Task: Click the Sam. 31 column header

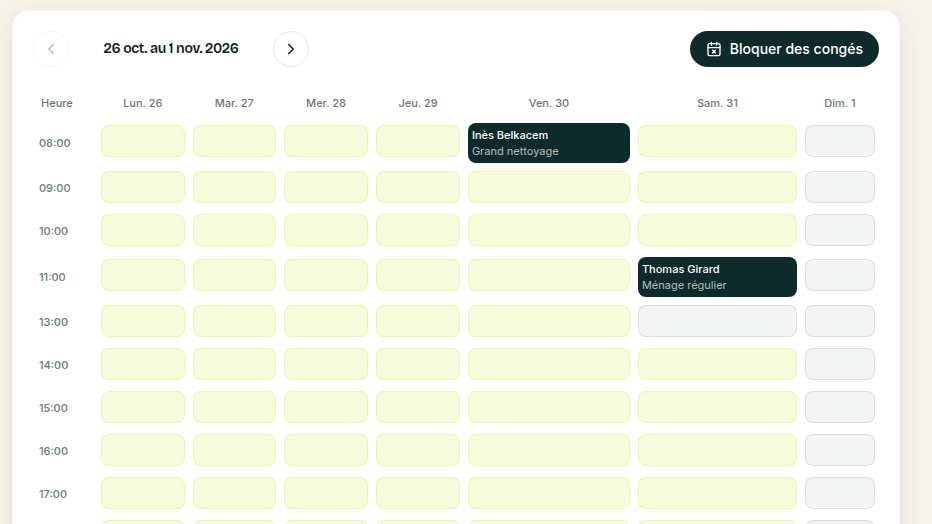Action: [x=717, y=103]
